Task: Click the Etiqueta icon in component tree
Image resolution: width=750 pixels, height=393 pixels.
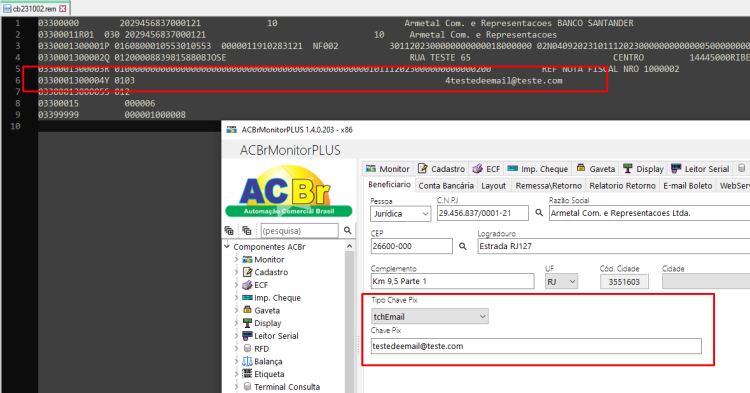Action: 247,374
